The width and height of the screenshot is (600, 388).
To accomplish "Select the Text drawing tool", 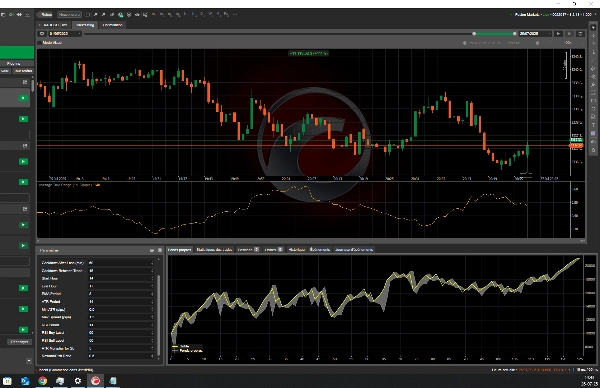I will click(x=593, y=125).
